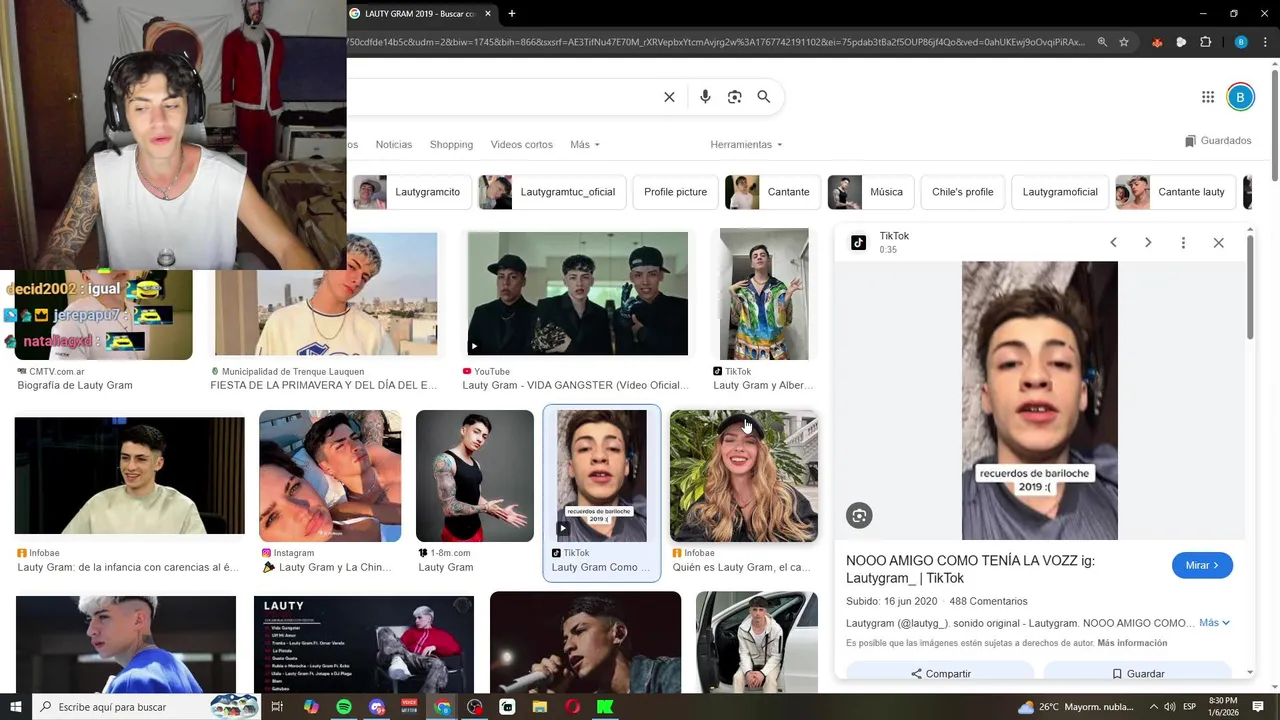The width and height of the screenshot is (1280, 720).
Task: Open three-dot options in preview panel
Action: (1183, 243)
